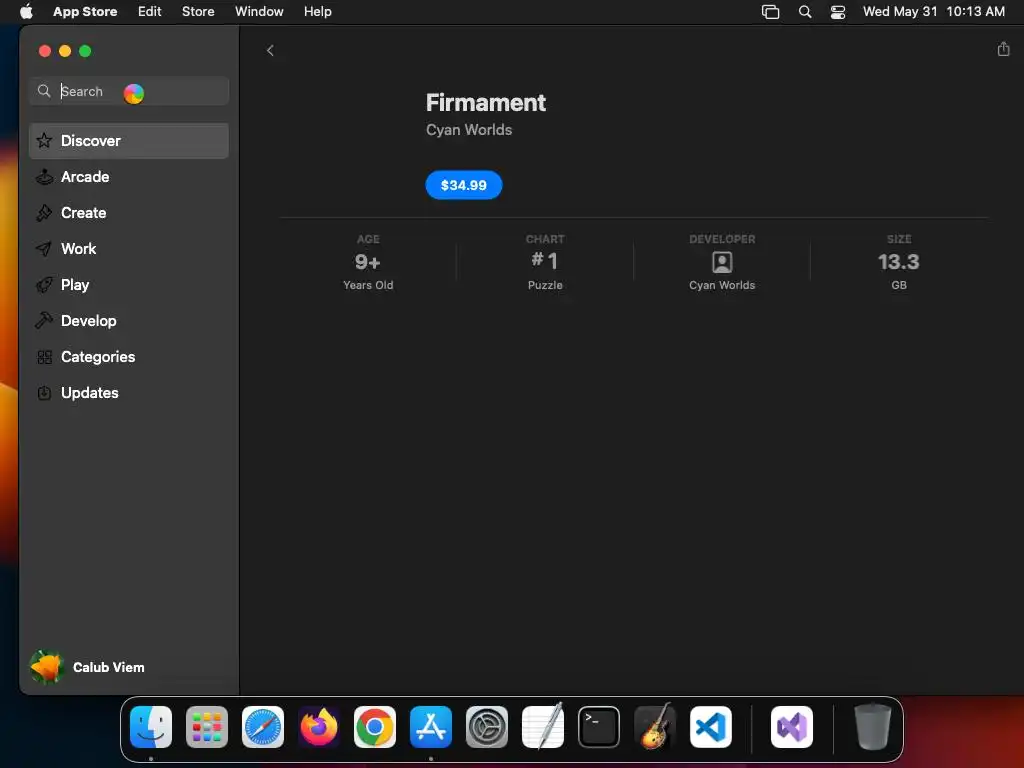Select the Create category in sidebar

[129, 213]
